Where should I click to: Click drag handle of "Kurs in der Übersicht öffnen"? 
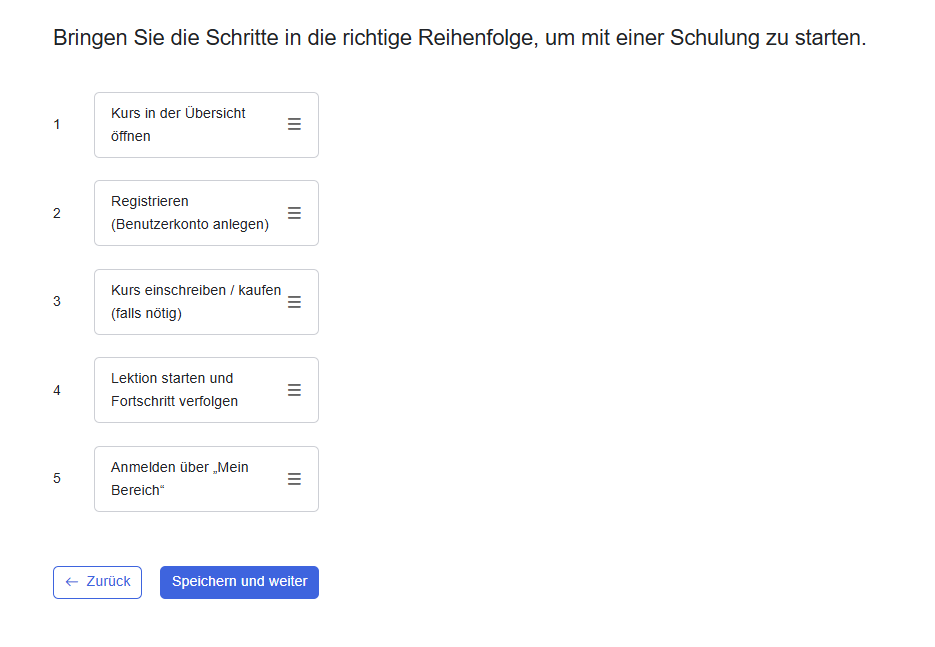[294, 124]
